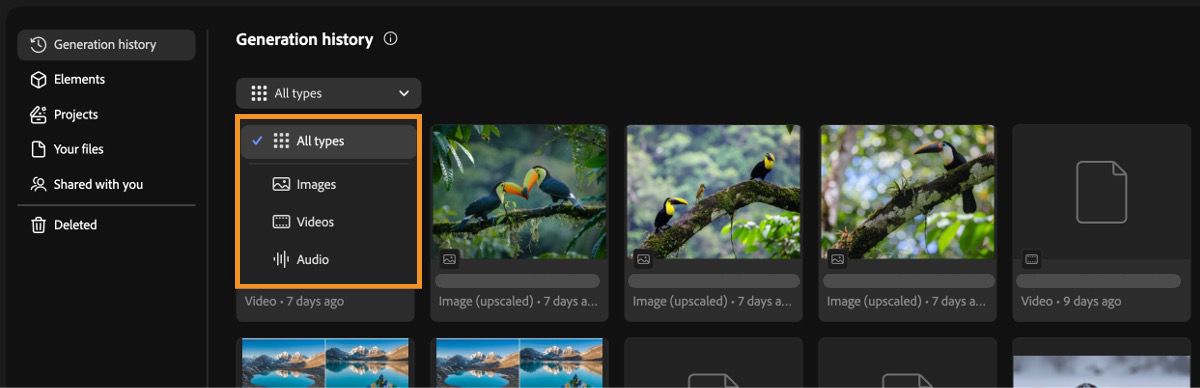Click the Generation history page heading
The height and width of the screenshot is (388, 1200).
[304, 40]
